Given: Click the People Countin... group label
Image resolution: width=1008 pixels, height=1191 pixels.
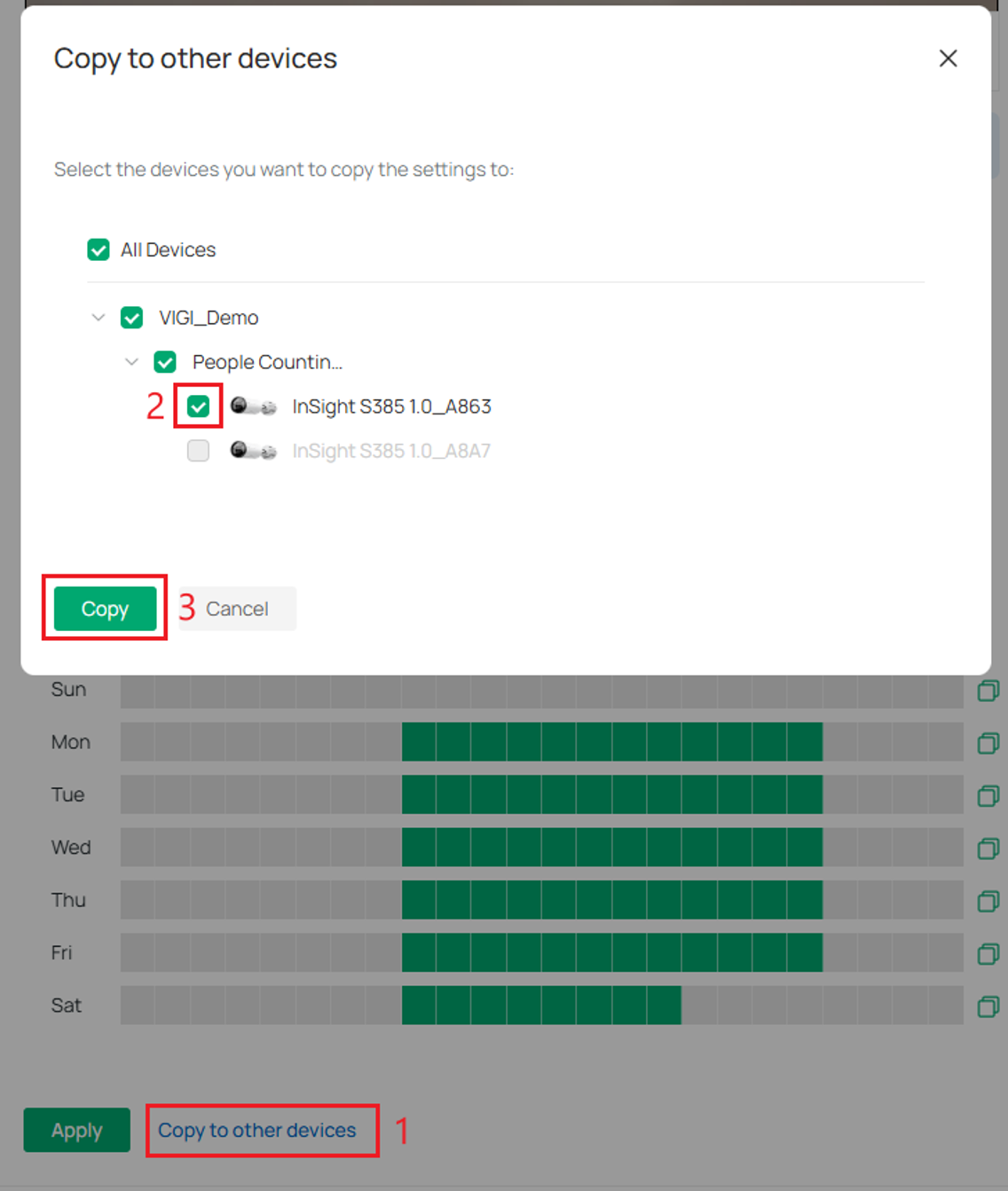Looking at the screenshot, I should pyautogui.click(x=267, y=362).
